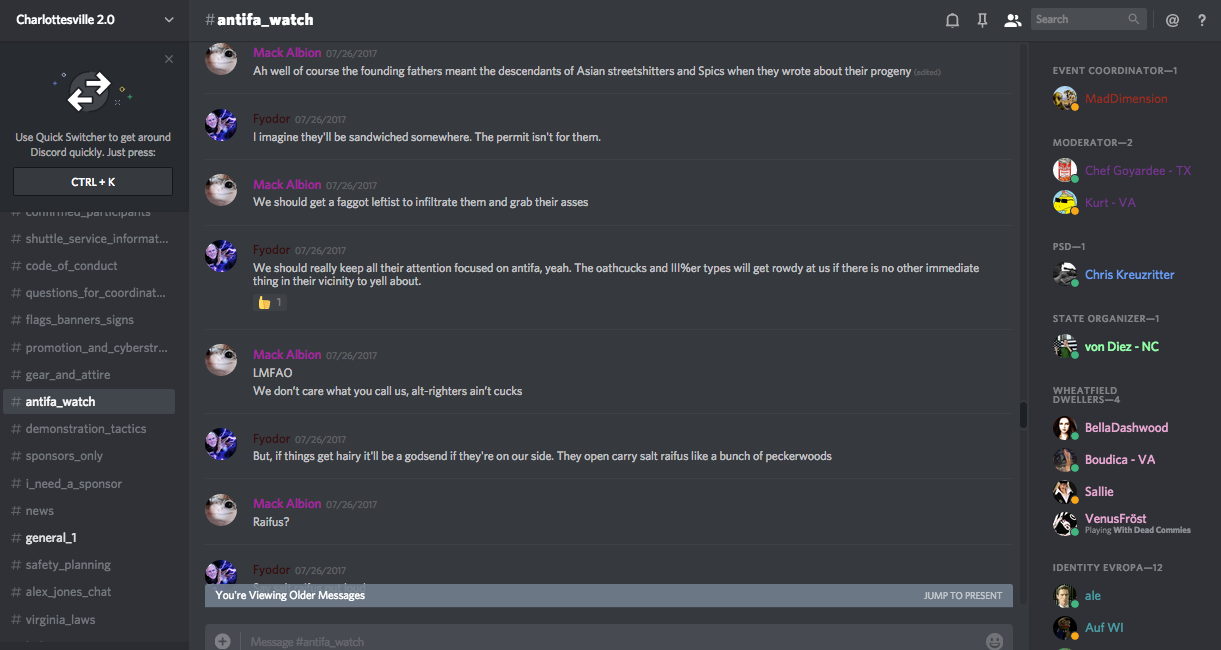
Task: Open MadDimension's avatar in member list
Action: pyautogui.click(x=1065, y=99)
